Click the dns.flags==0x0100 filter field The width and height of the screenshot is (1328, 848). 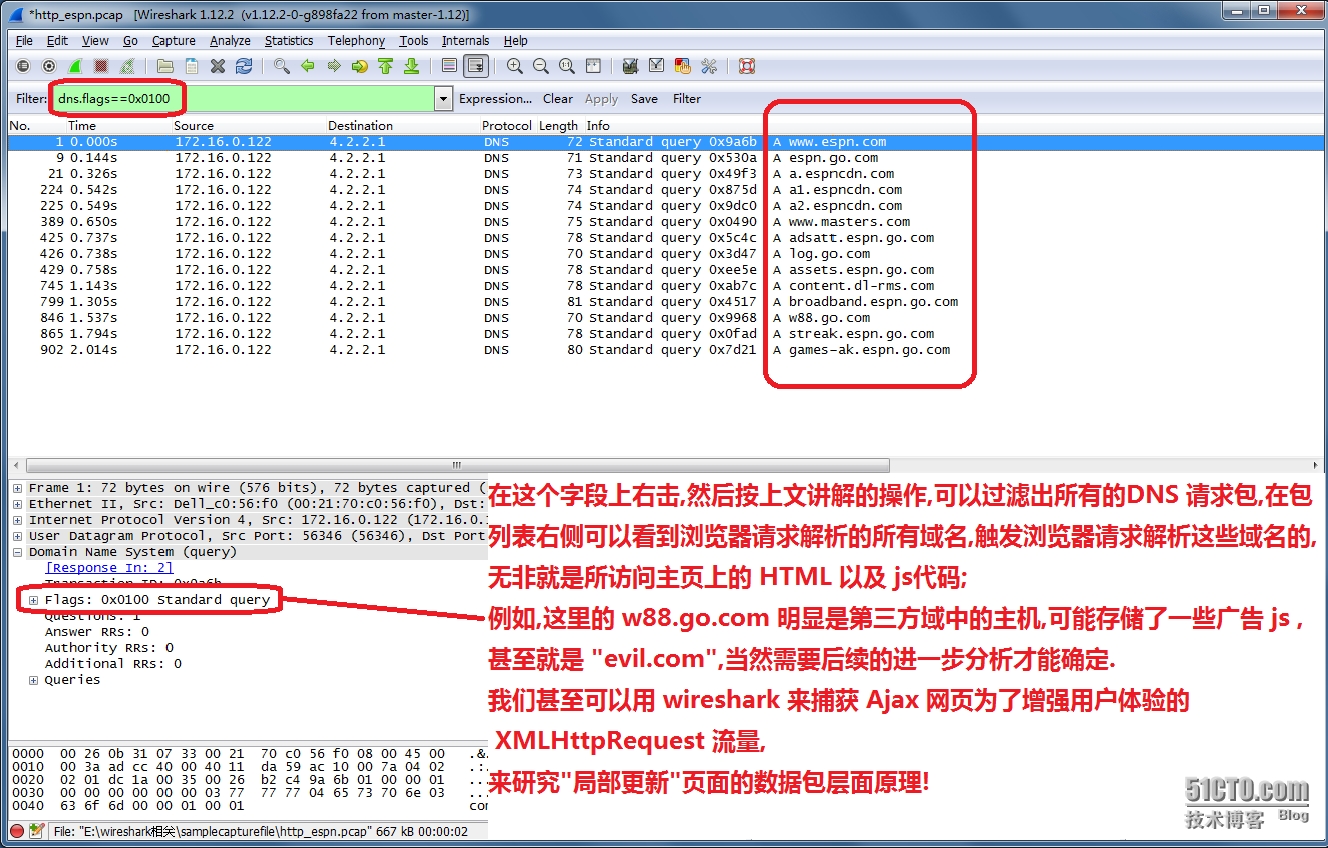[245, 99]
